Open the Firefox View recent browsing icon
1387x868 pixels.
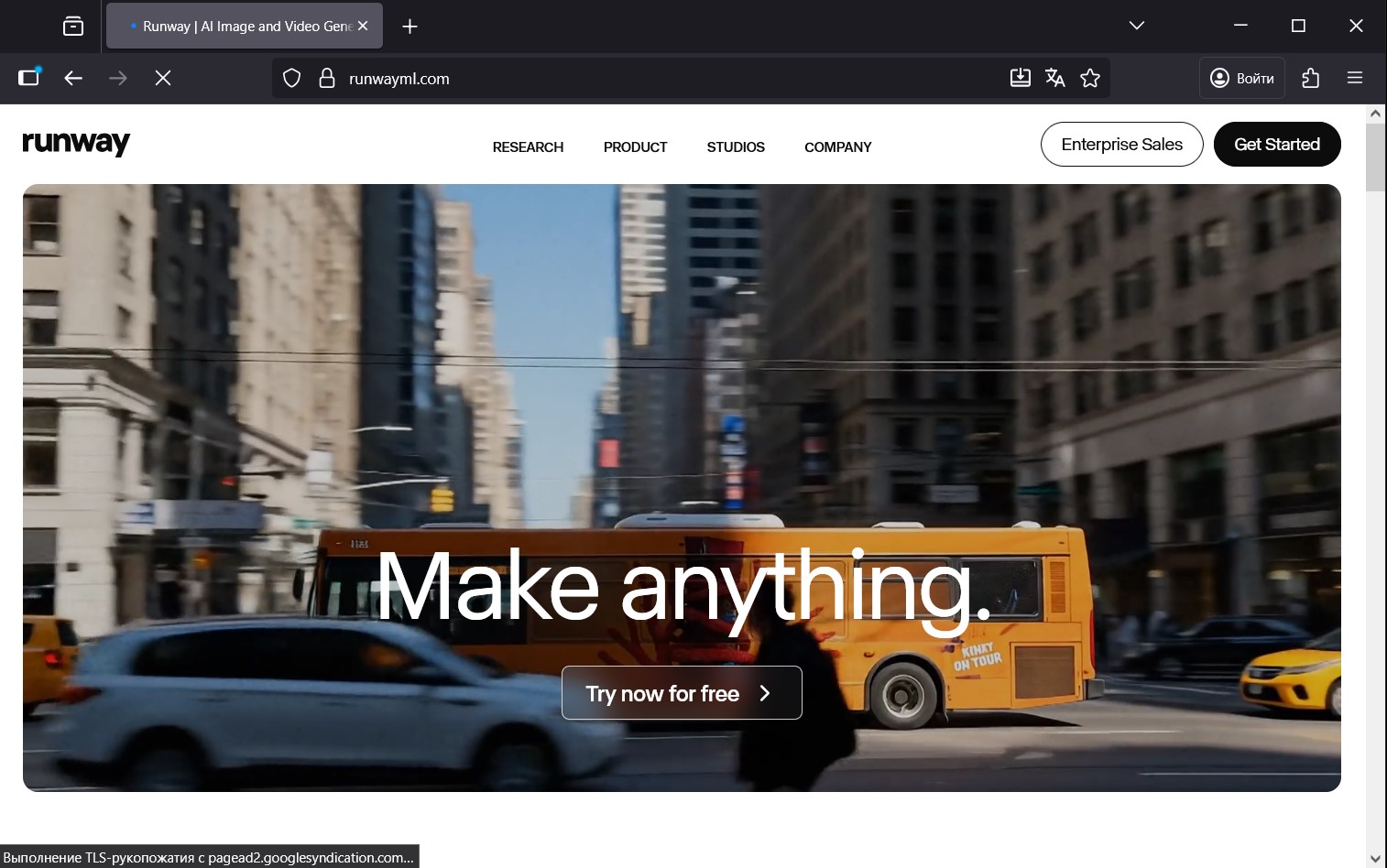[x=73, y=27]
